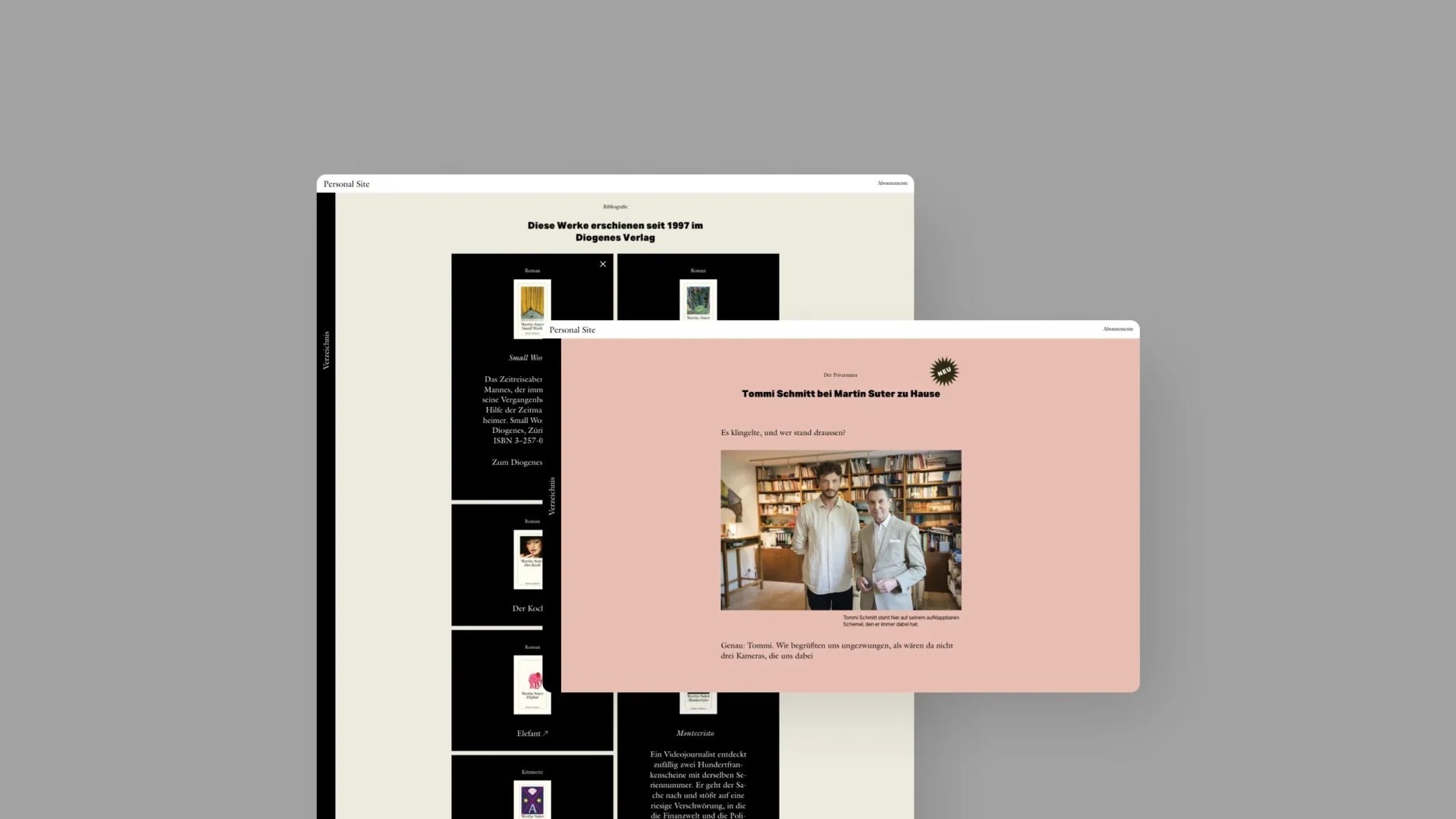The height and width of the screenshot is (819, 1456).
Task: Click text Es klingelte, und wer stand draussen?
Action: coord(783,432)
